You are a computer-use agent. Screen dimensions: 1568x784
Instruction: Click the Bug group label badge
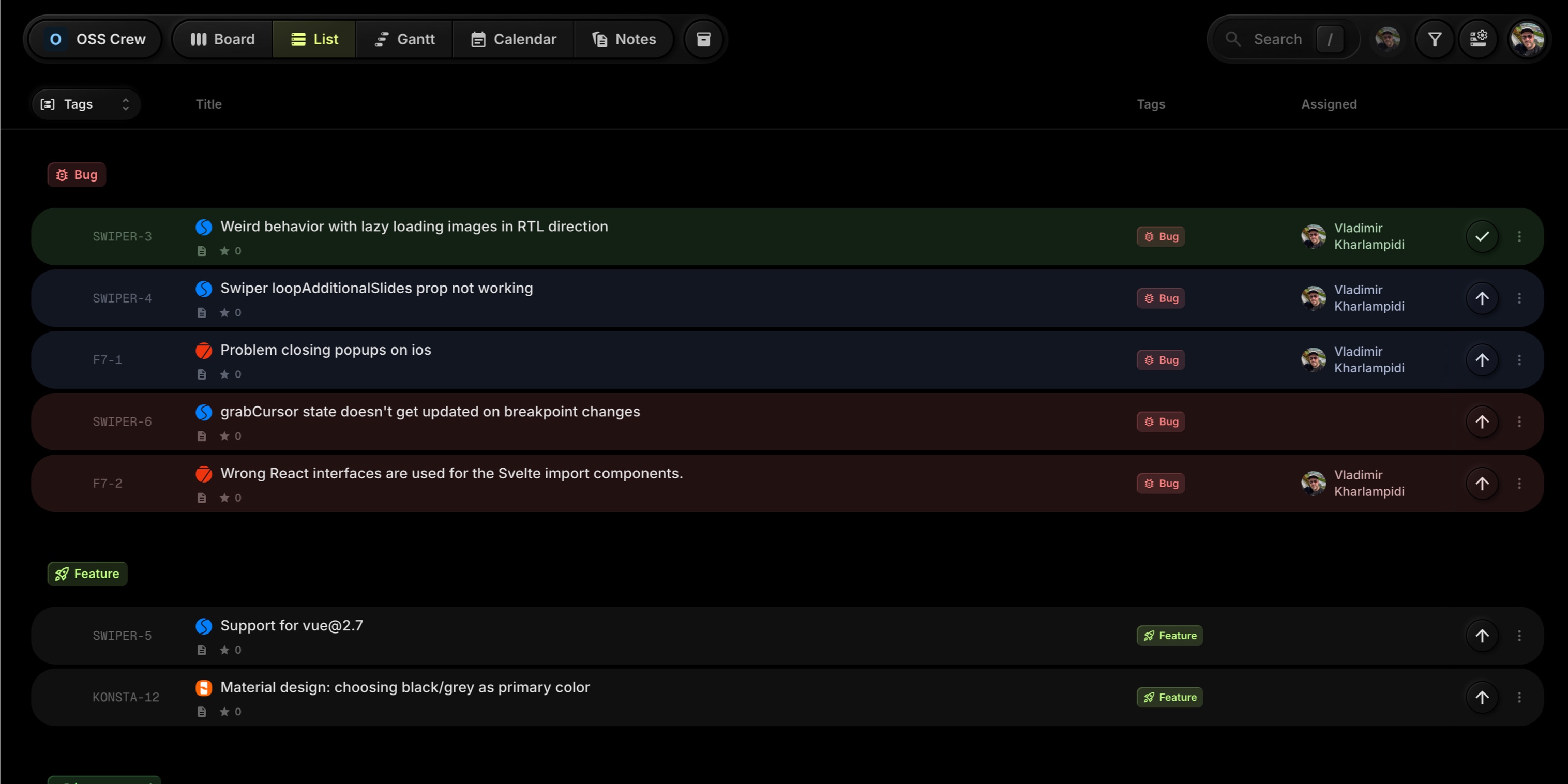click(76, 175)
